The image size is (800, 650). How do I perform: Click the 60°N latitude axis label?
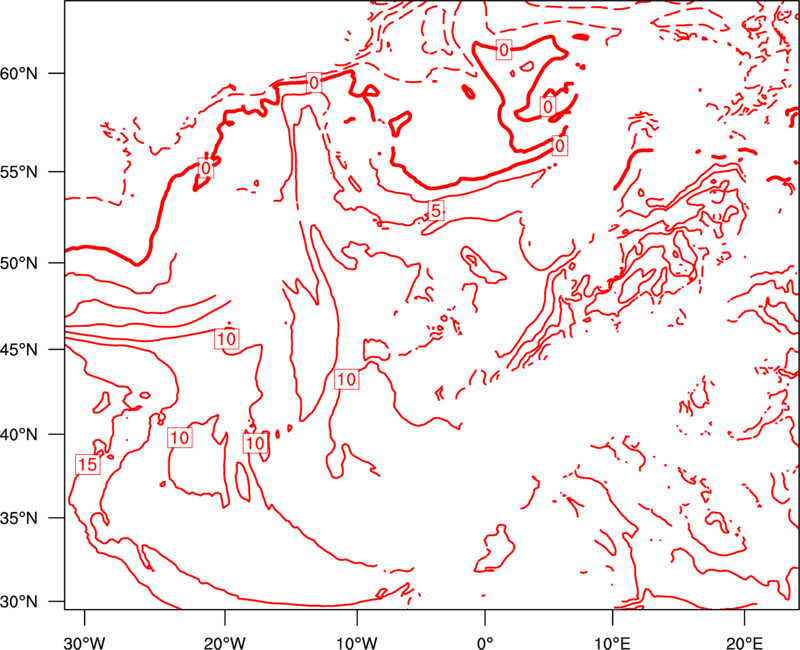19,74
